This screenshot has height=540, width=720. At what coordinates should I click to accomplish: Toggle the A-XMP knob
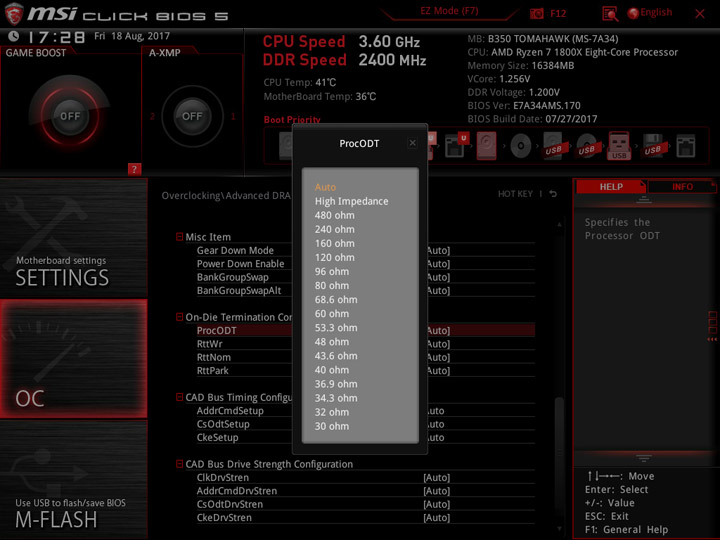coord(192,116)
